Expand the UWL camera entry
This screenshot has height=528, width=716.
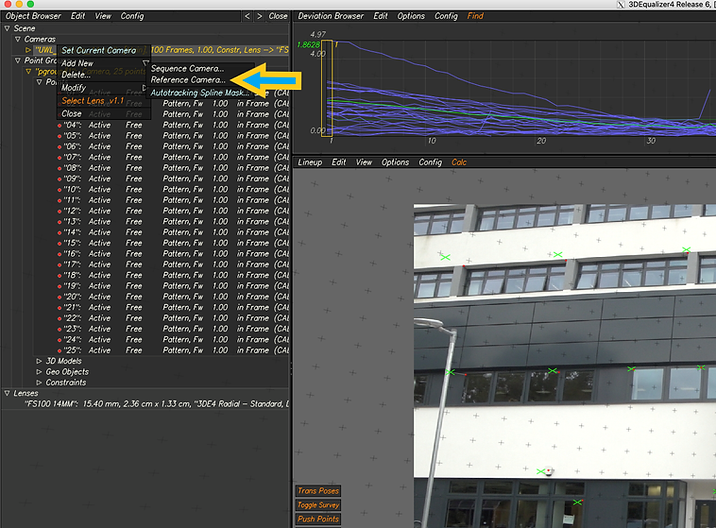click(x=28, y=50)
